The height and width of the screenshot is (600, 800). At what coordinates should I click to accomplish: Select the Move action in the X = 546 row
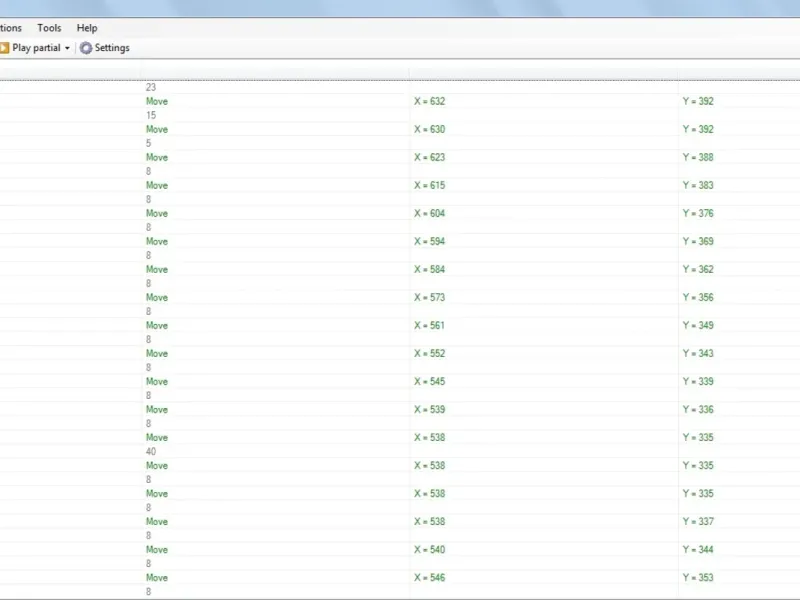(157, 578)
